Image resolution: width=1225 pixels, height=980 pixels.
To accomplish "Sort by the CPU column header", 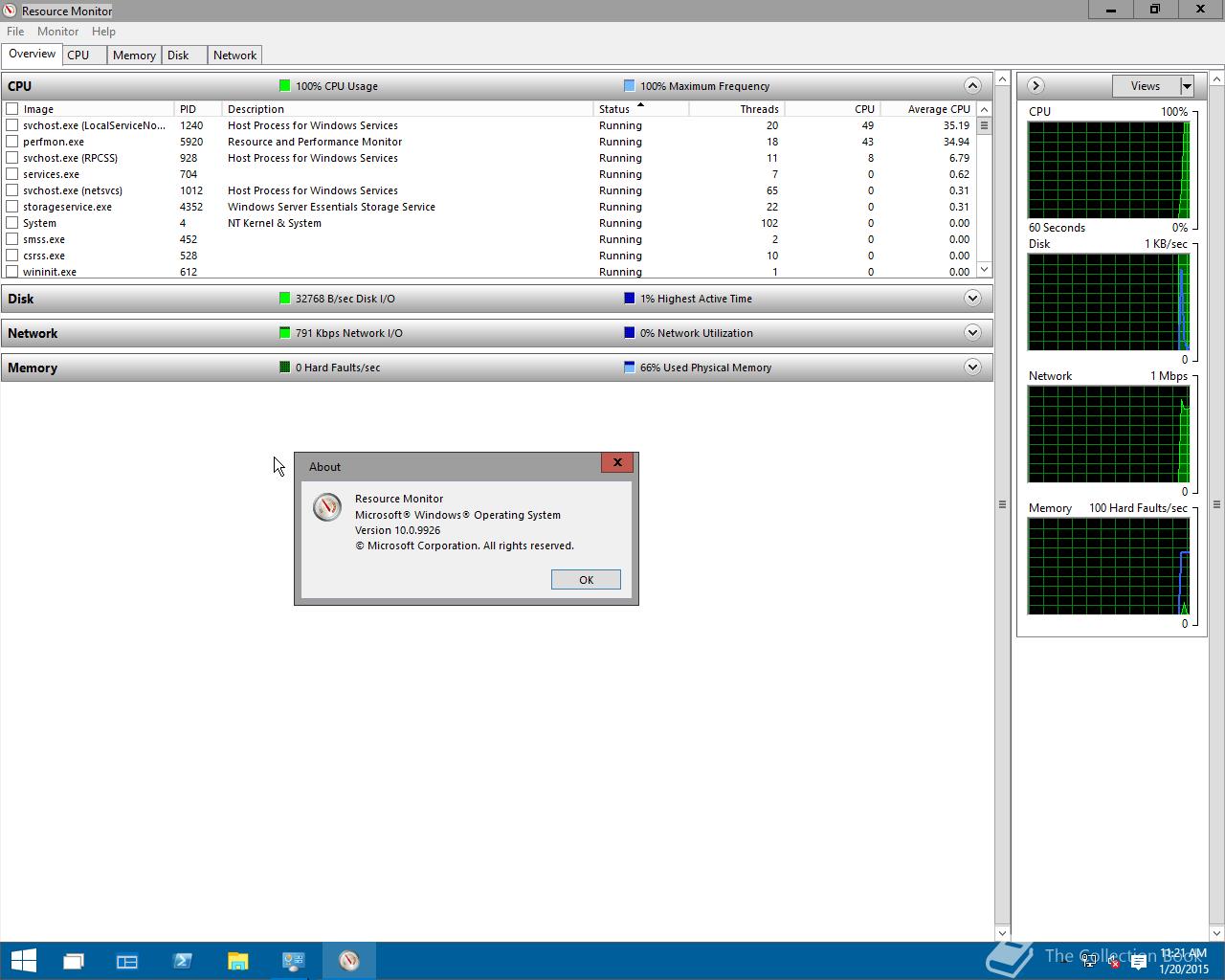I will pos(833,109).
